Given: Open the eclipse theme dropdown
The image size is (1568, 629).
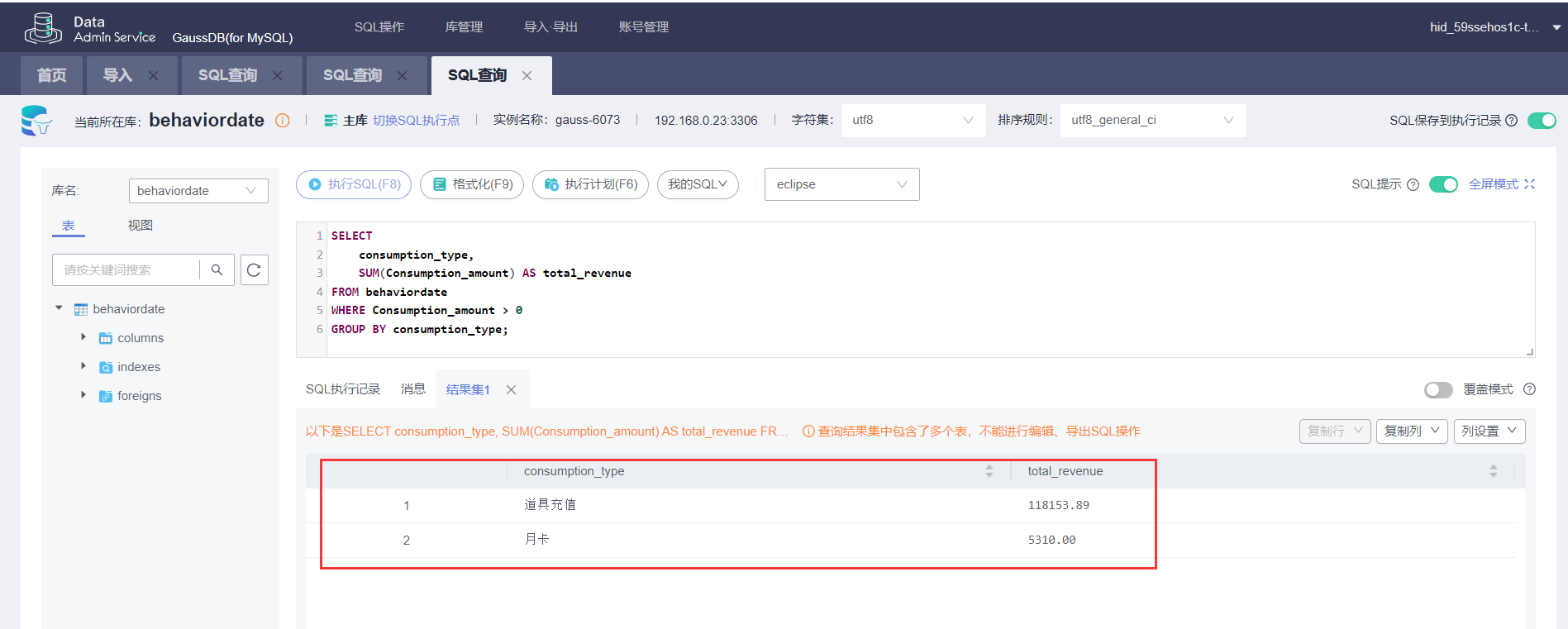Looking at the screenshot, I should [841, 184].
